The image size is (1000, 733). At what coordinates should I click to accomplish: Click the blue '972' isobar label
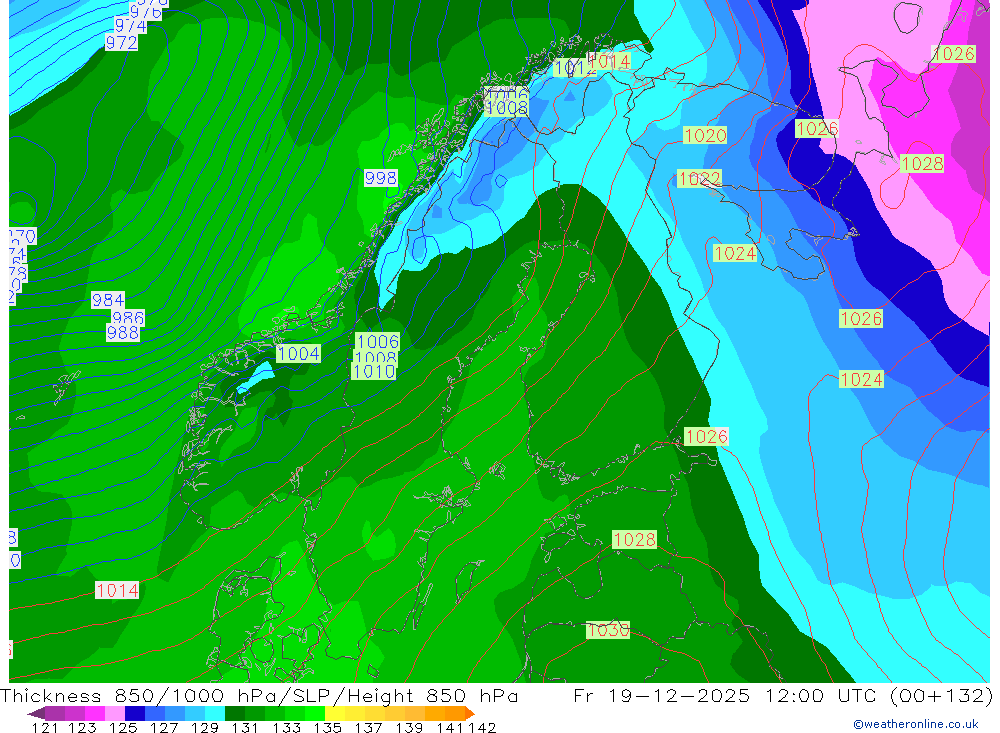pos(121,43)
